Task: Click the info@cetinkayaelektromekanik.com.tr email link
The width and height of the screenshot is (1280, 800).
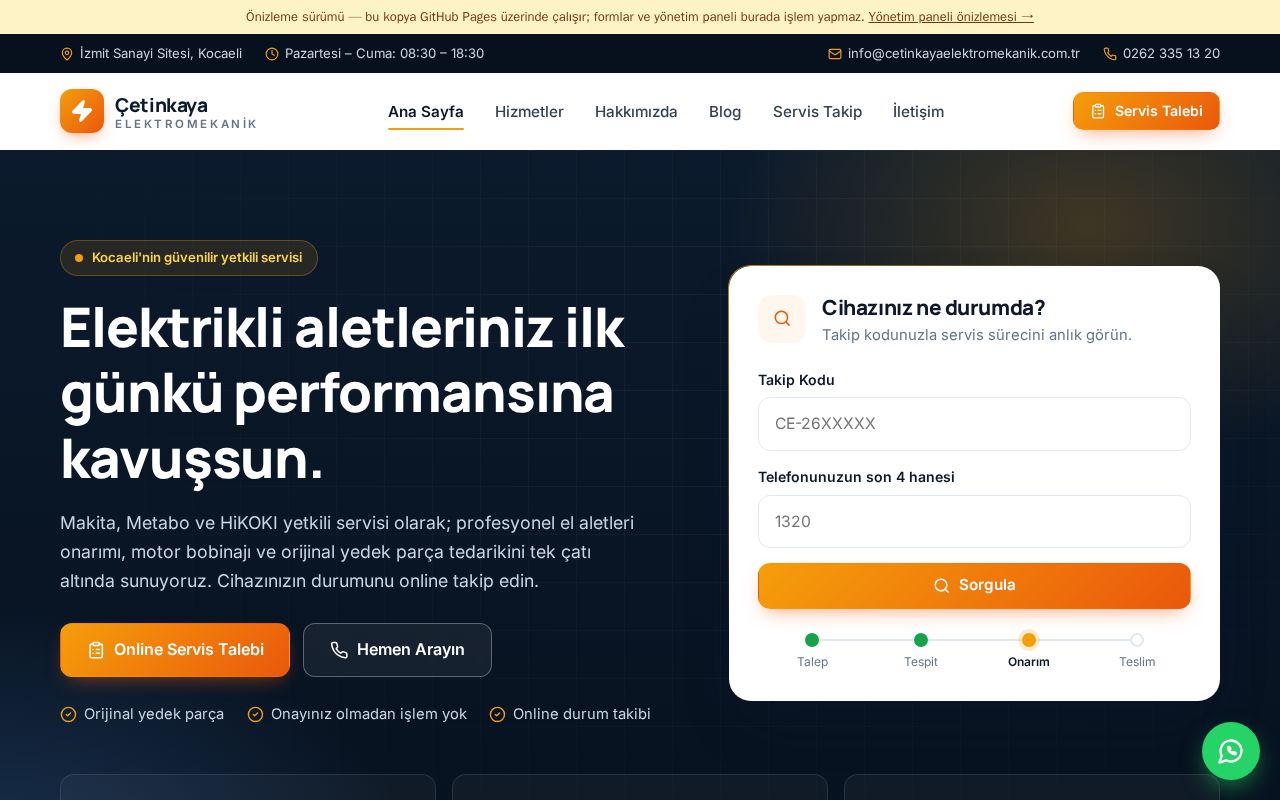Action: (964, 54)
